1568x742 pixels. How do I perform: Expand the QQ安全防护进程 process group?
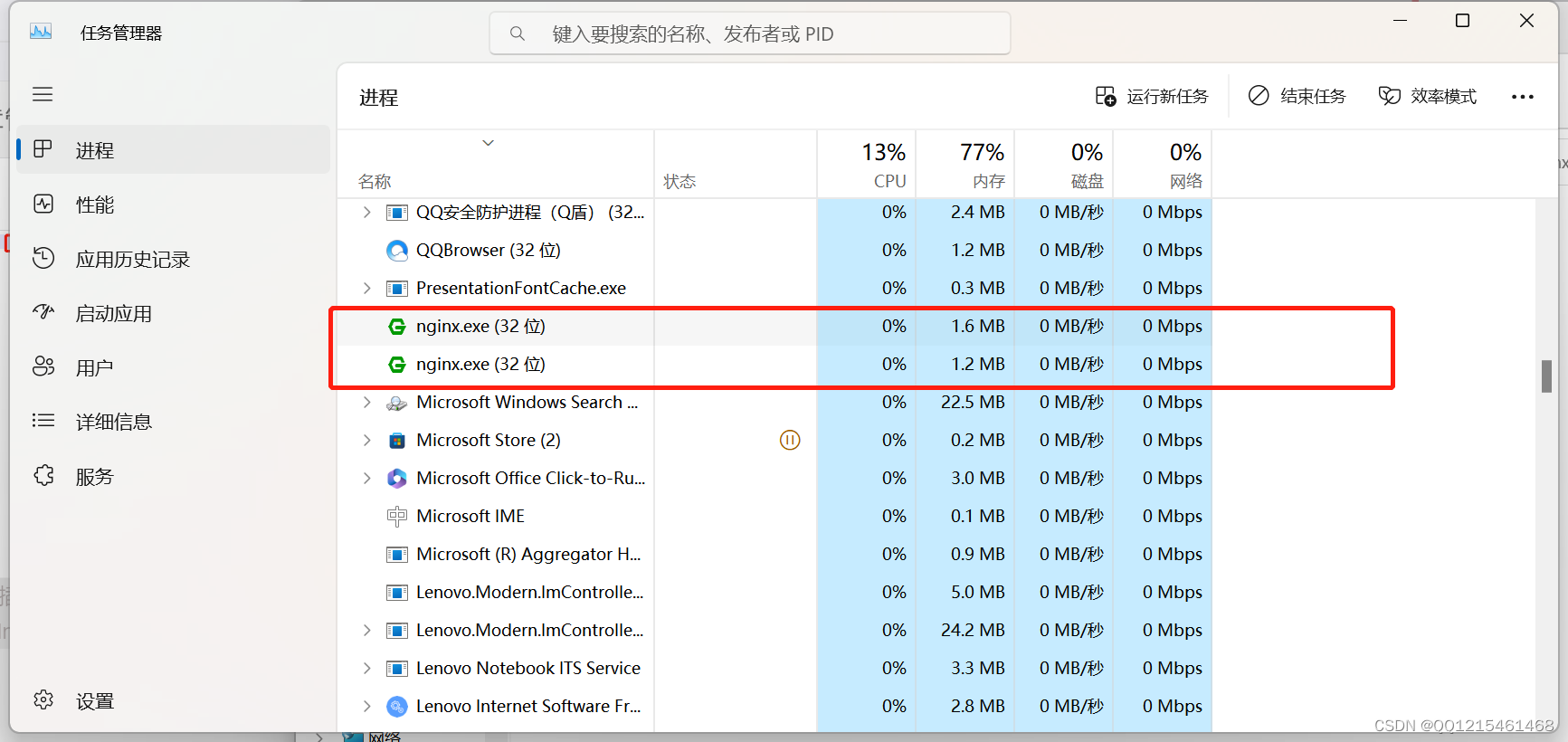click(366, 212)
